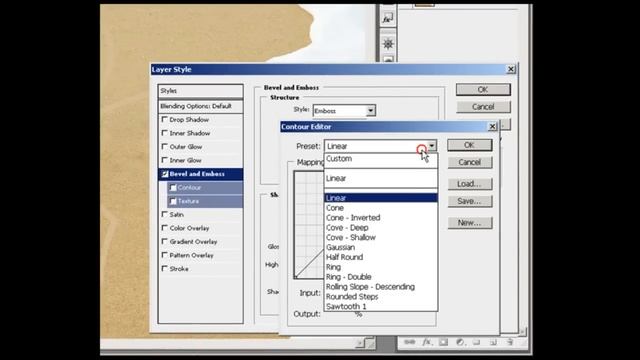Viewport: 640px width, 360px height.
Task: Open the Adjustments panel sun icon
Action: [388, 44]
